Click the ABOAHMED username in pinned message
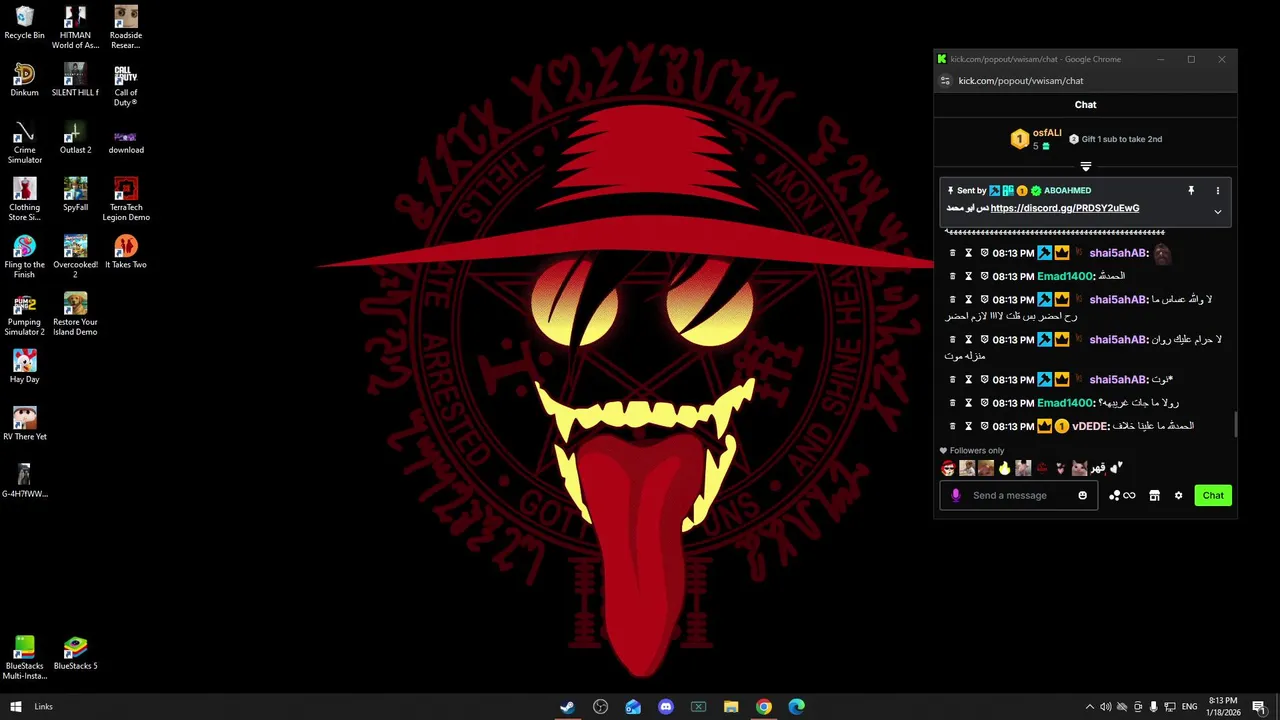 coord(1067,190)
